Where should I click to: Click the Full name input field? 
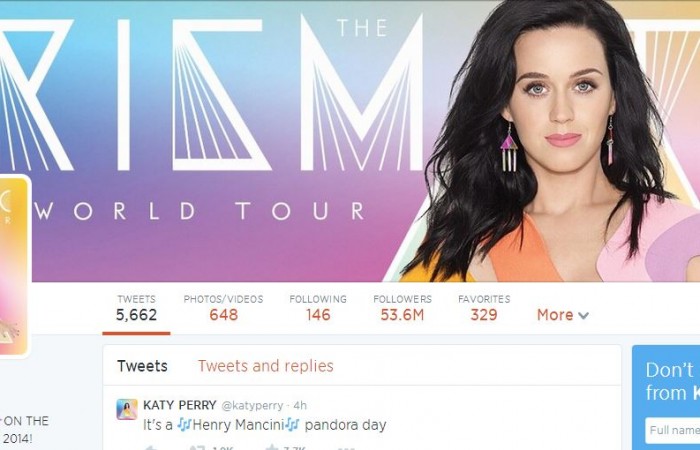(672, 430)
